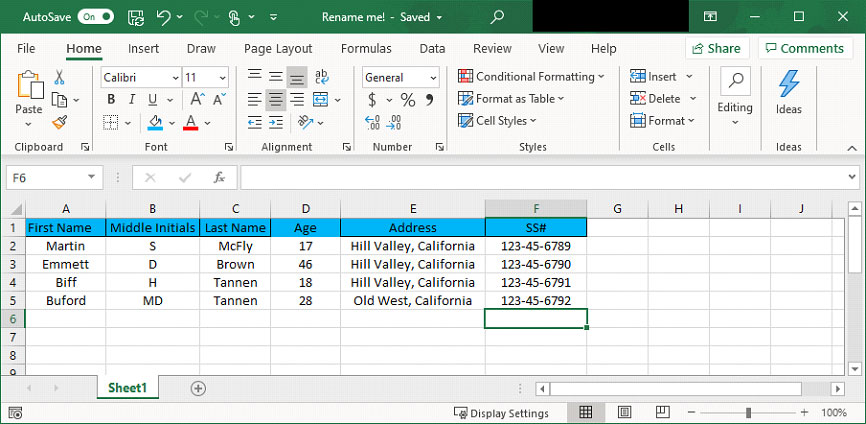Open the Format cells button
Screen dimensions: 866x424
(x=662, y=121)
